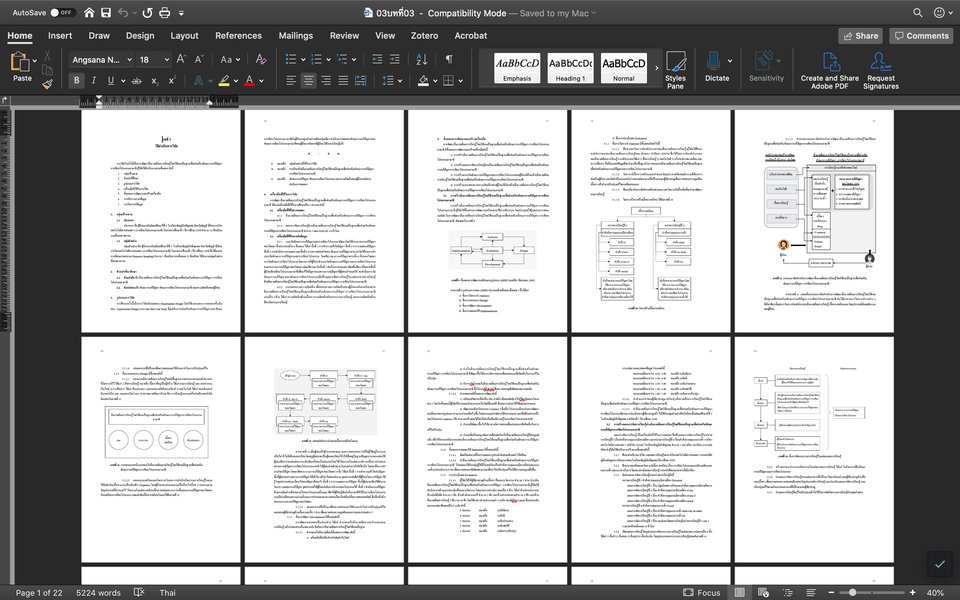Open the Styles Pane

[675, 70]
